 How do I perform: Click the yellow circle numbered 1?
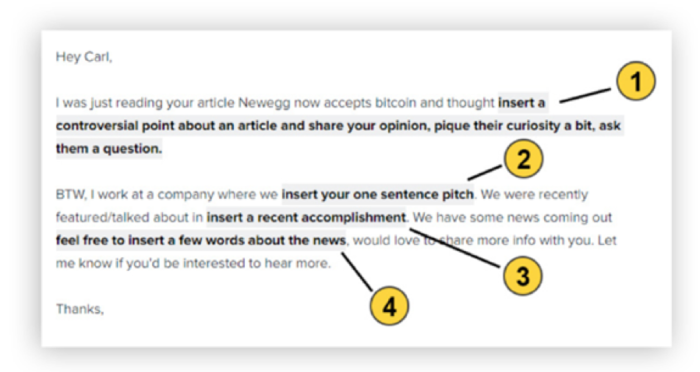tap(636, 81)
